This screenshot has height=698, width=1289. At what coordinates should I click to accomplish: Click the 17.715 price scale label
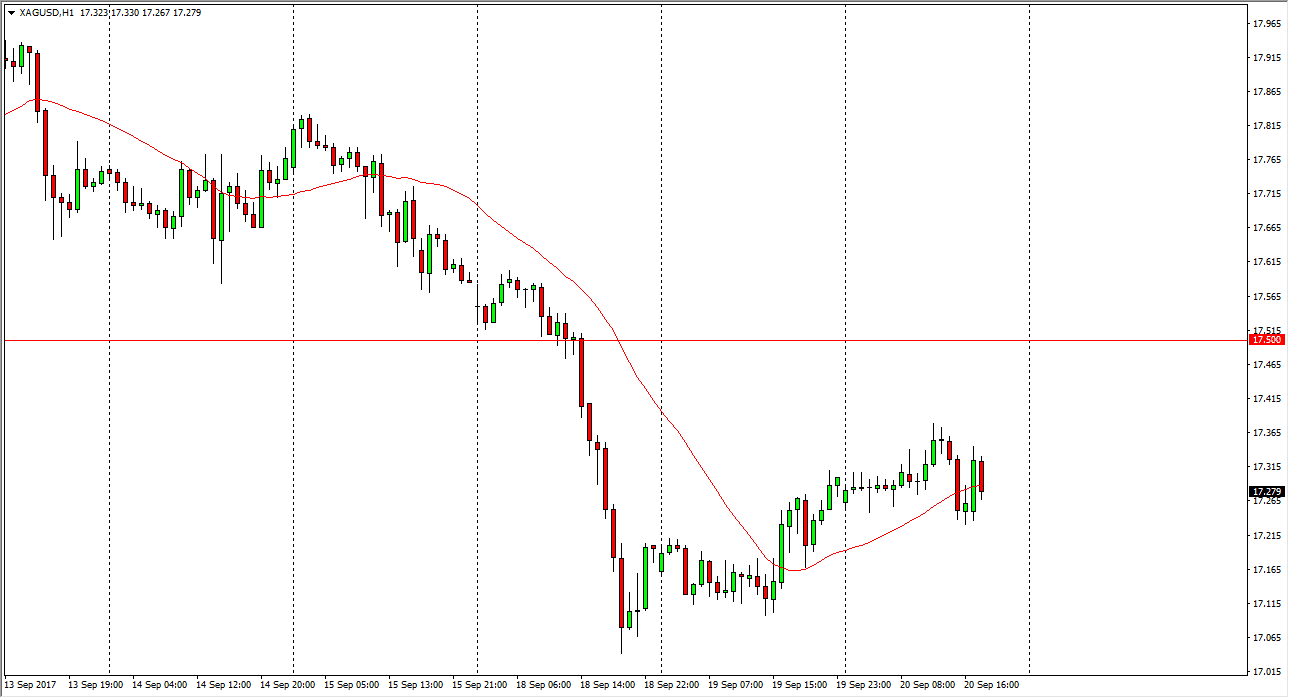pos(1266,194)
